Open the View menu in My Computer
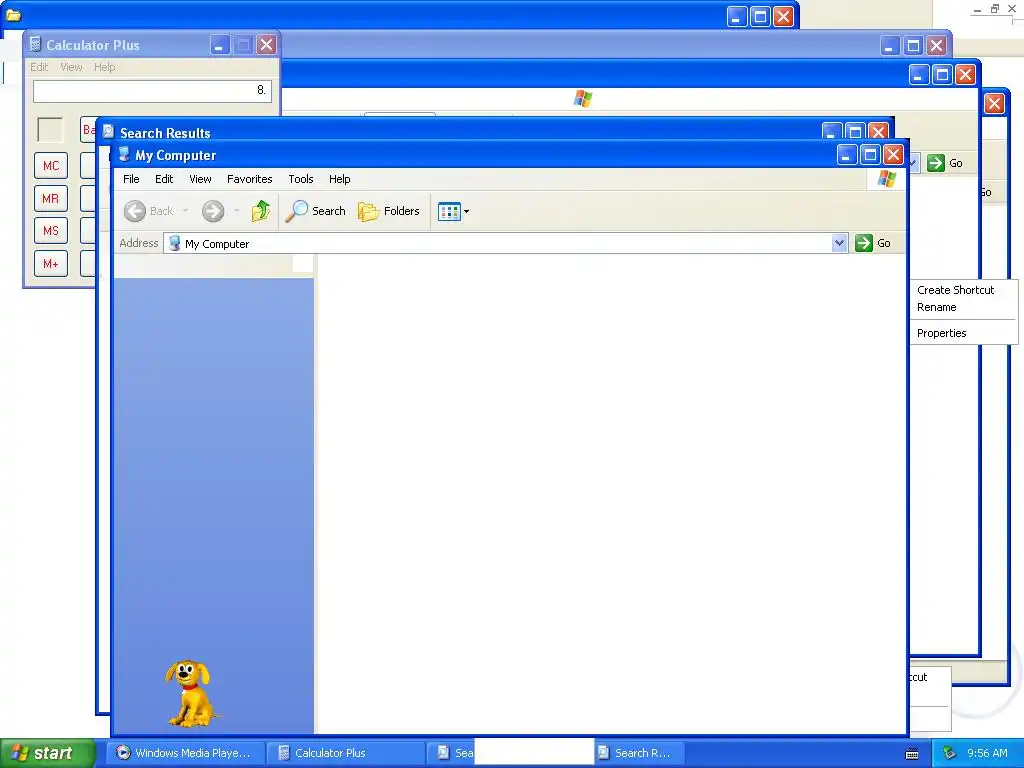This screenshot has width=1024, height=768. tap(200, 179)
